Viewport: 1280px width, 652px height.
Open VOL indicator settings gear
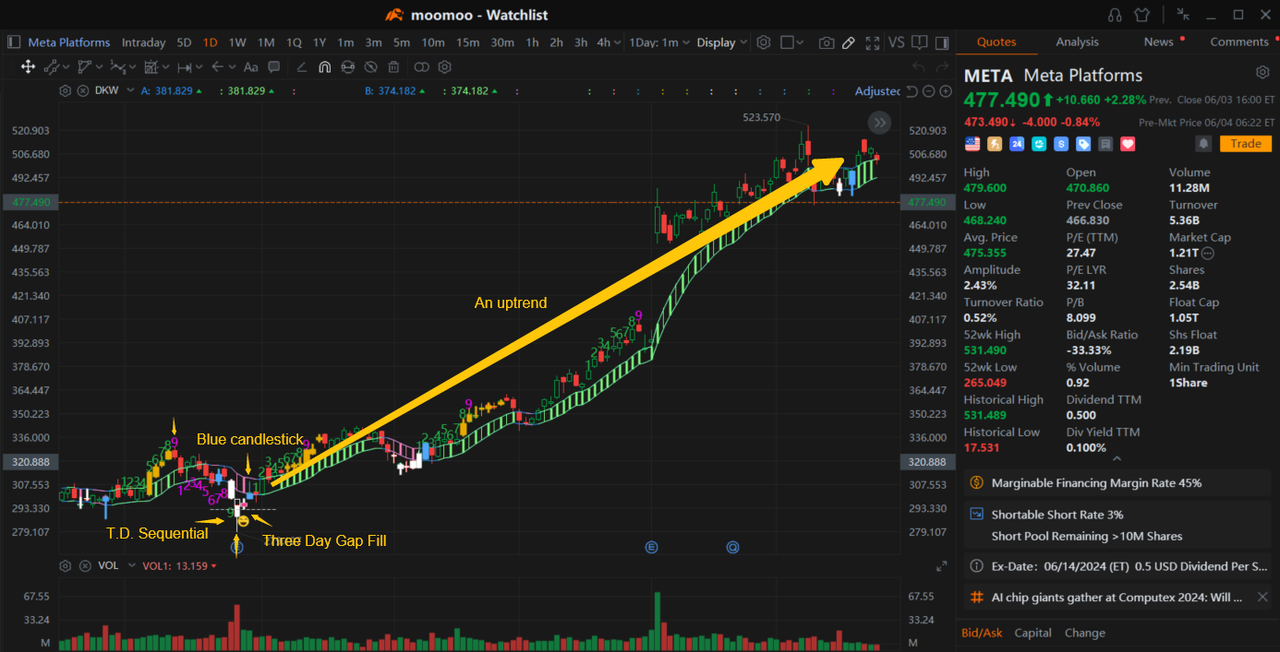65,565
